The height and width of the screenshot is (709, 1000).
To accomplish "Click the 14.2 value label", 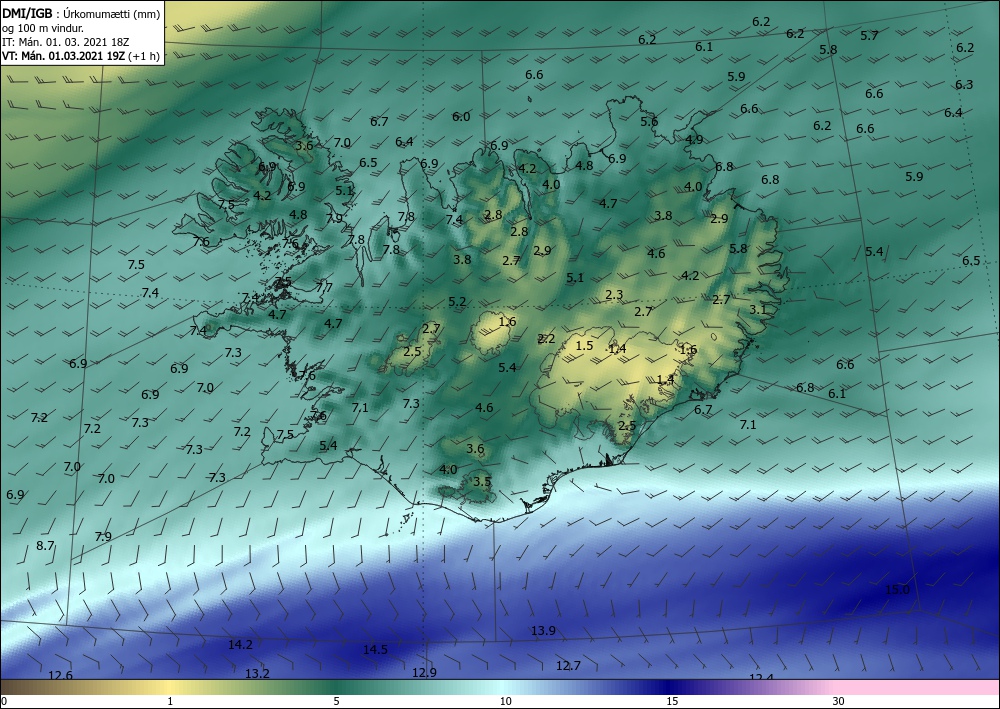I will pos(240,645).
